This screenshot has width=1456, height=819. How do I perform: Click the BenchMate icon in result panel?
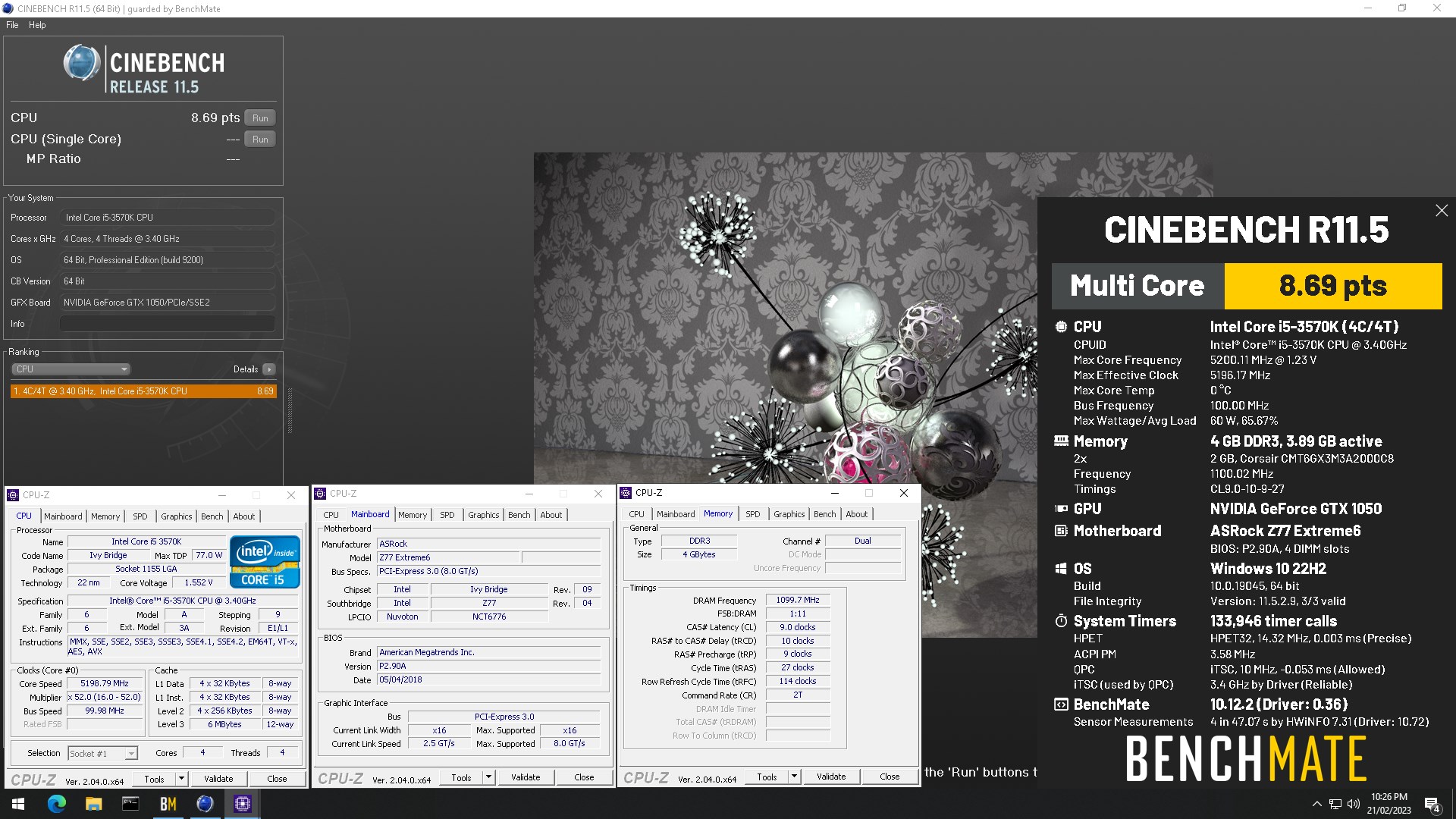[1061, 704]
